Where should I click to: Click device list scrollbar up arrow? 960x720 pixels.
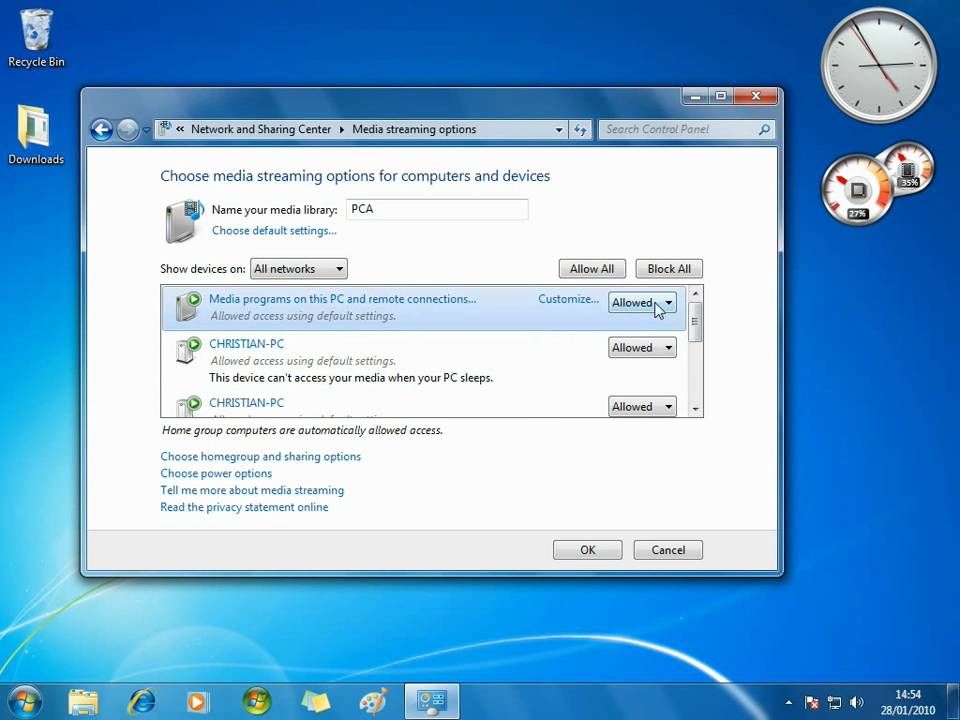tap(695, 293)
